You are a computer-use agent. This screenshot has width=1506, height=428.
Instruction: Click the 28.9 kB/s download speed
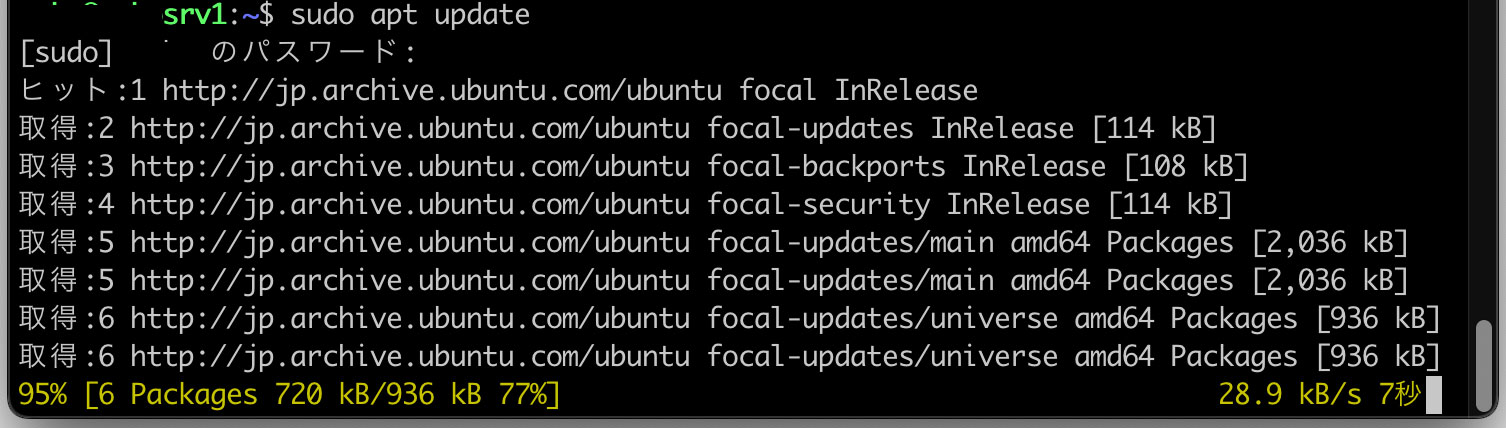tap(1290, 395)
